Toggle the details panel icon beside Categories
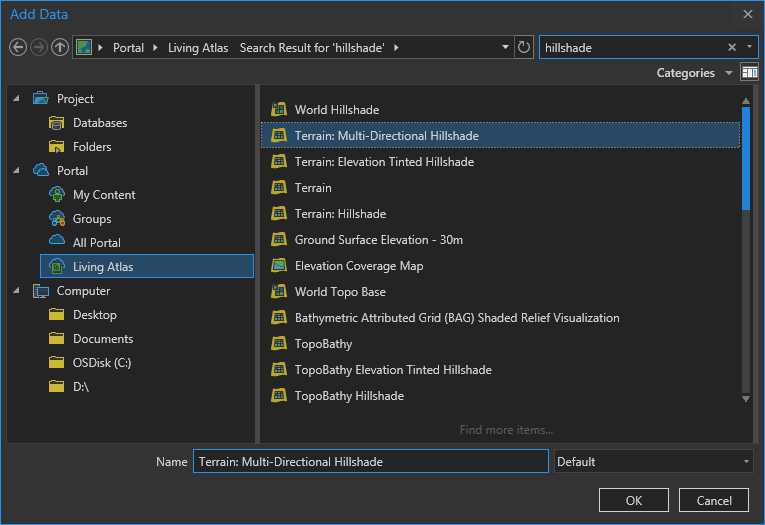This screenshot has height=525, width=765. (x=750, y=73)
